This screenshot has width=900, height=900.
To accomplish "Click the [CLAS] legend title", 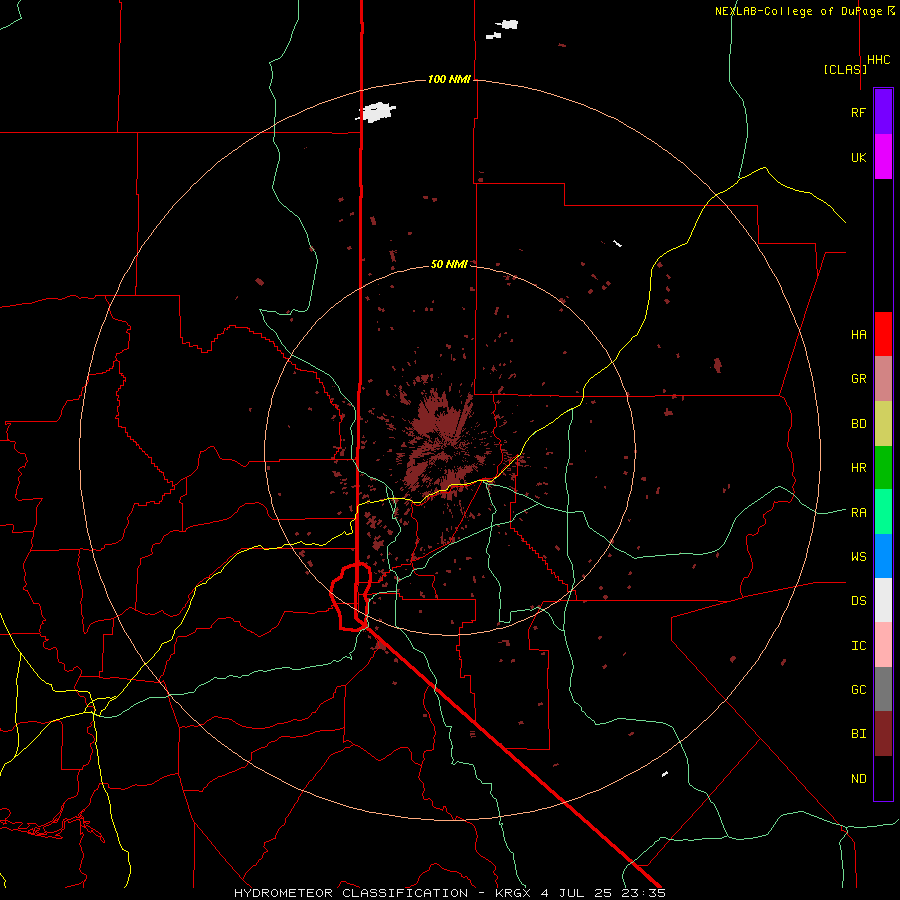I will [845, 69].
